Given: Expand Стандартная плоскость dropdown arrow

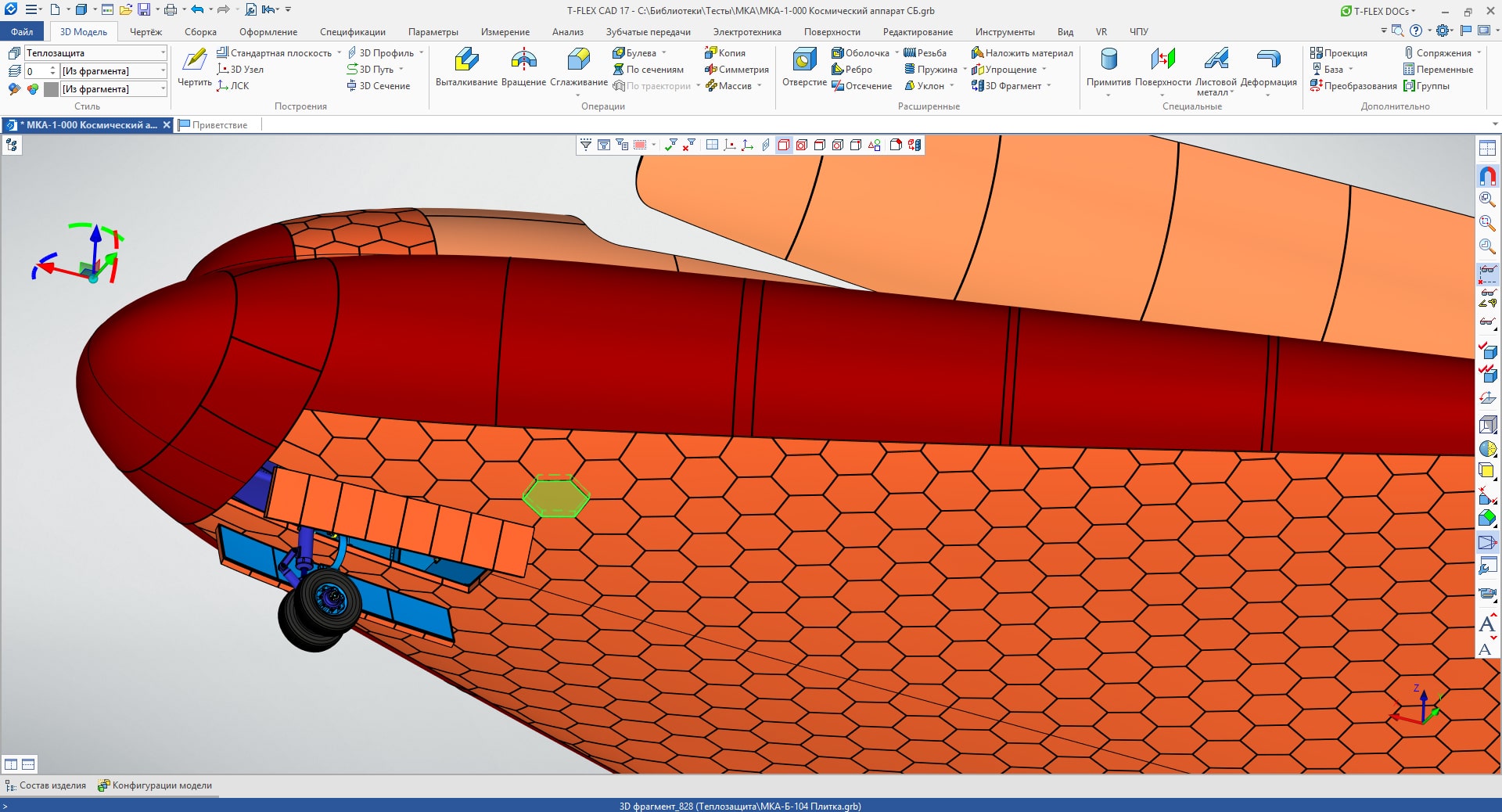Looking at the screenshot, I should 339,53.
